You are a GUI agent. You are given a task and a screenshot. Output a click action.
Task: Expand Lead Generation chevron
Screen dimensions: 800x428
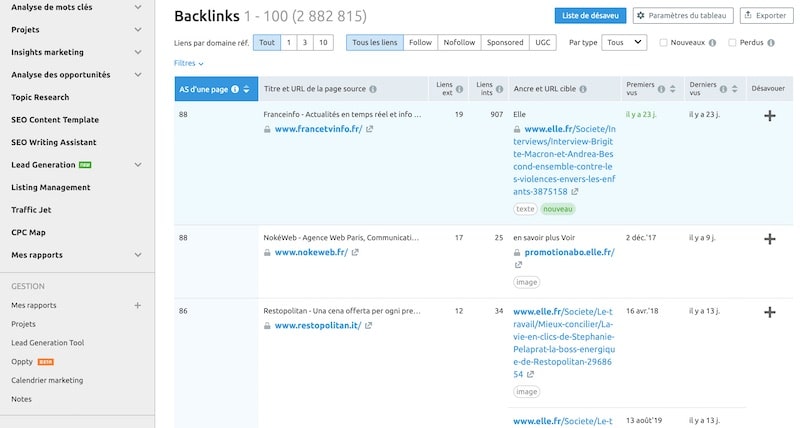pyautogui.click(x=138, y=165)
